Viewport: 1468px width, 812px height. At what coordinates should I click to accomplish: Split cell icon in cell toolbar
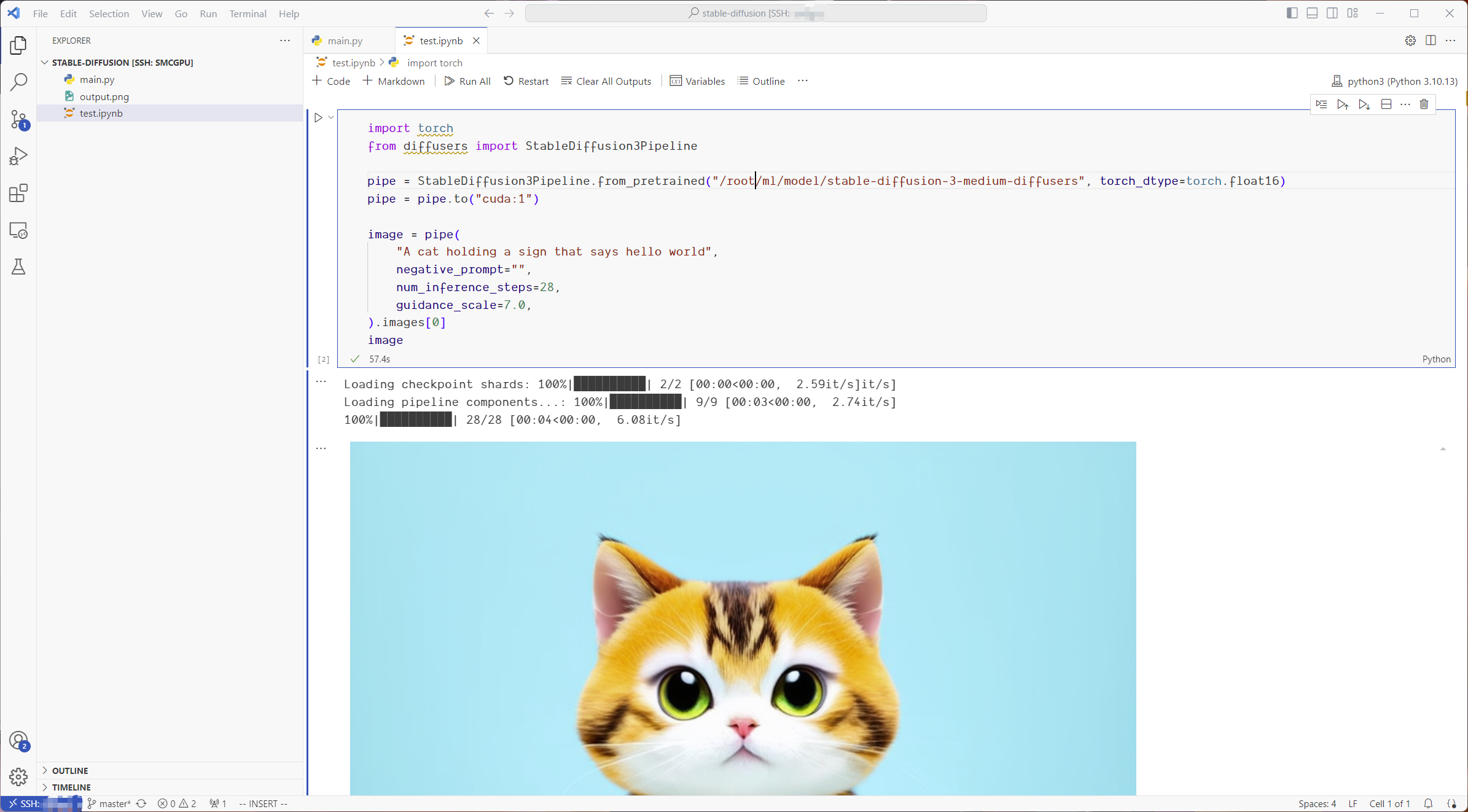[x=1386, y=104]
